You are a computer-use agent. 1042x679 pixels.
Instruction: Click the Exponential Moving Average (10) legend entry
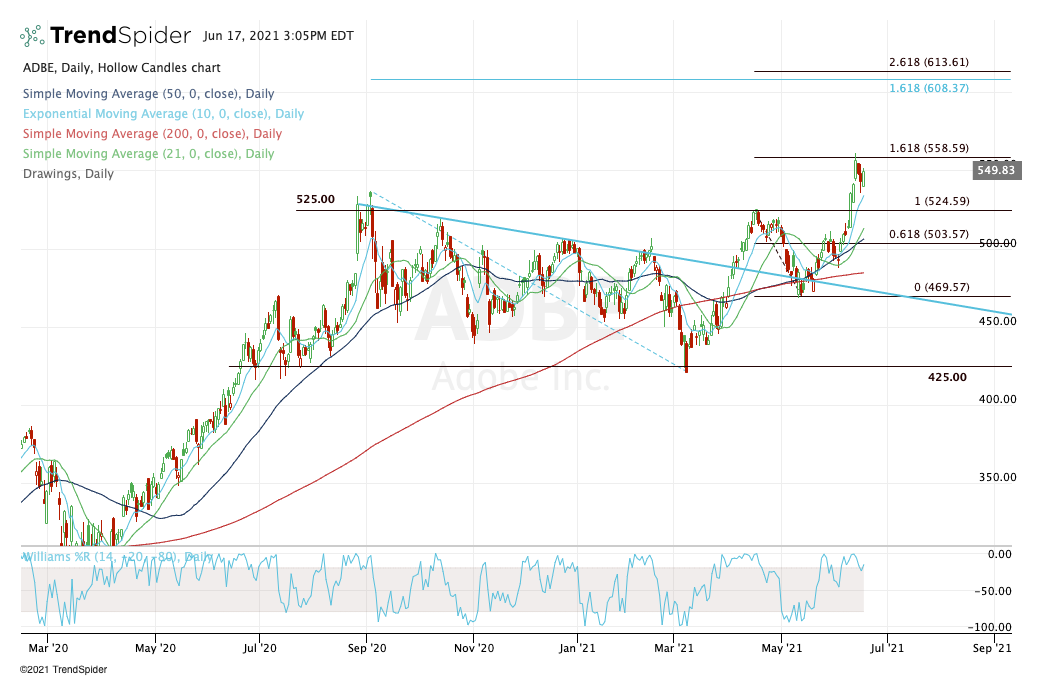[163, 114]
